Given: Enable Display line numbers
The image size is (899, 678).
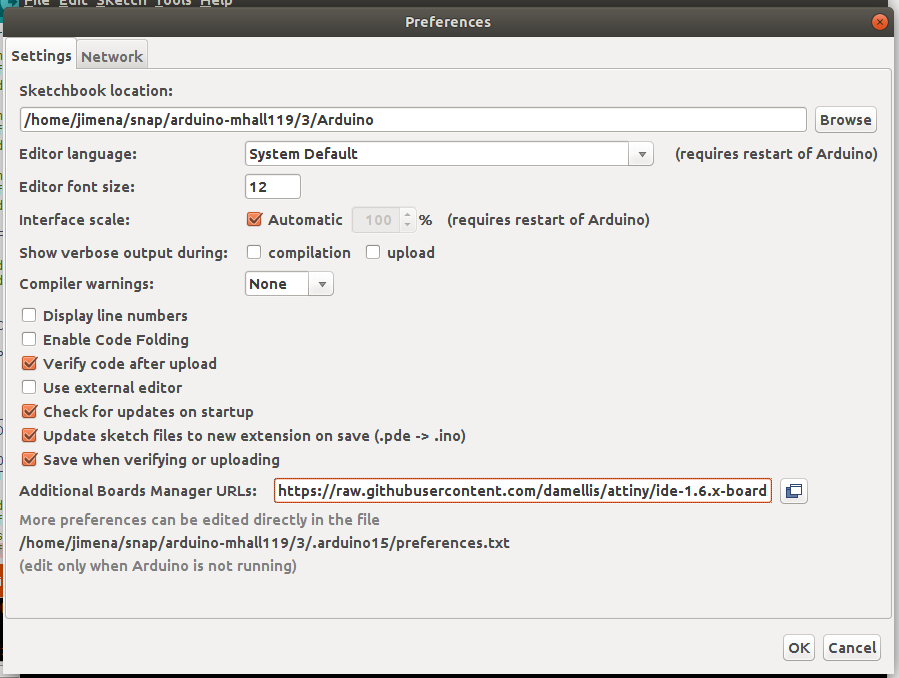Looking at the screenshot, I should pos(29,315).
